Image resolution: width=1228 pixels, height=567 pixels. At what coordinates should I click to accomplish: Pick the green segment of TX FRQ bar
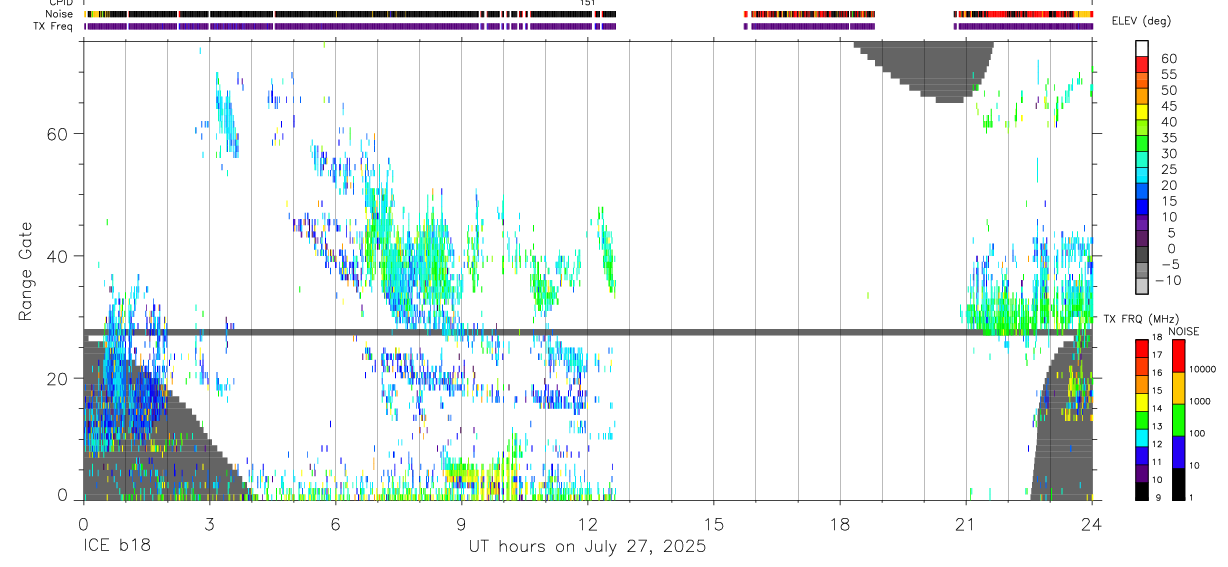click(1142, 420)
